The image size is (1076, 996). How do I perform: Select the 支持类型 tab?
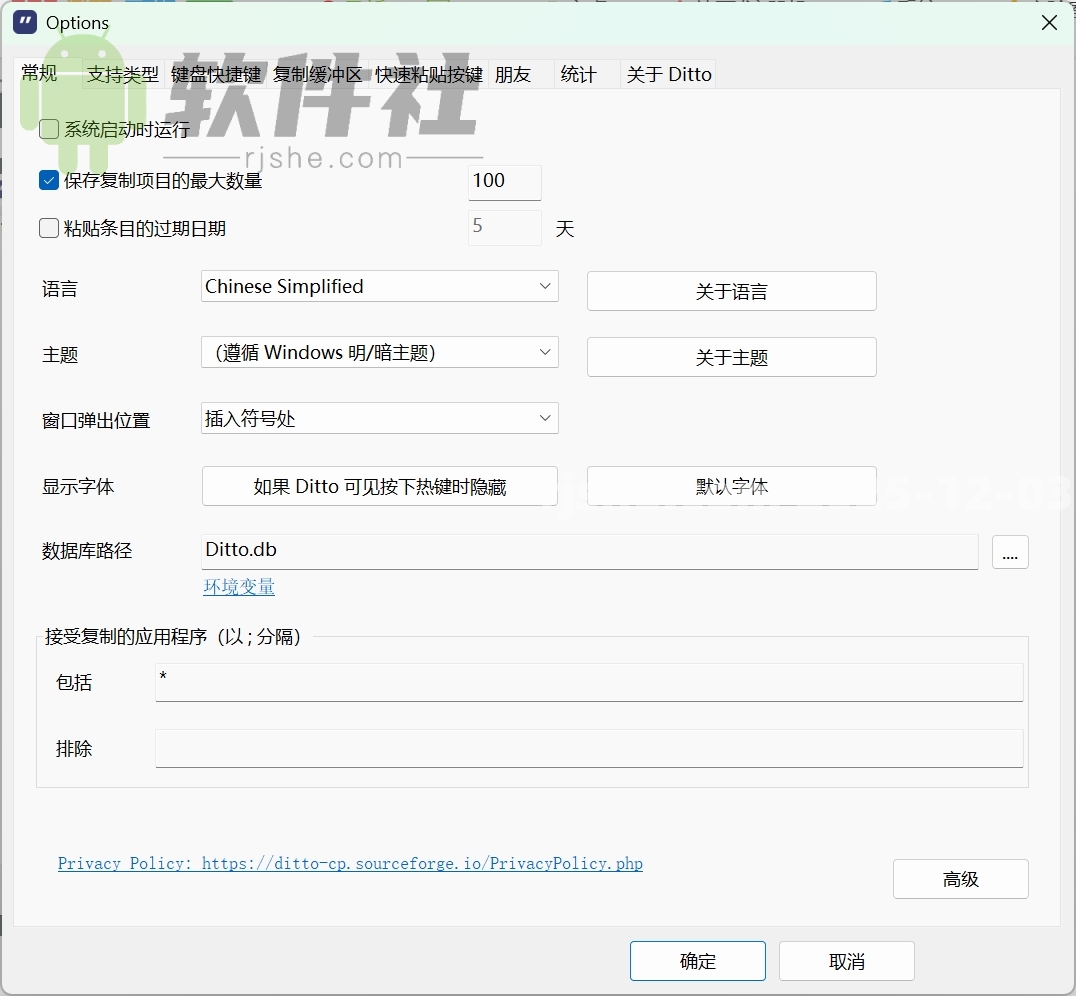coord(121,73)
